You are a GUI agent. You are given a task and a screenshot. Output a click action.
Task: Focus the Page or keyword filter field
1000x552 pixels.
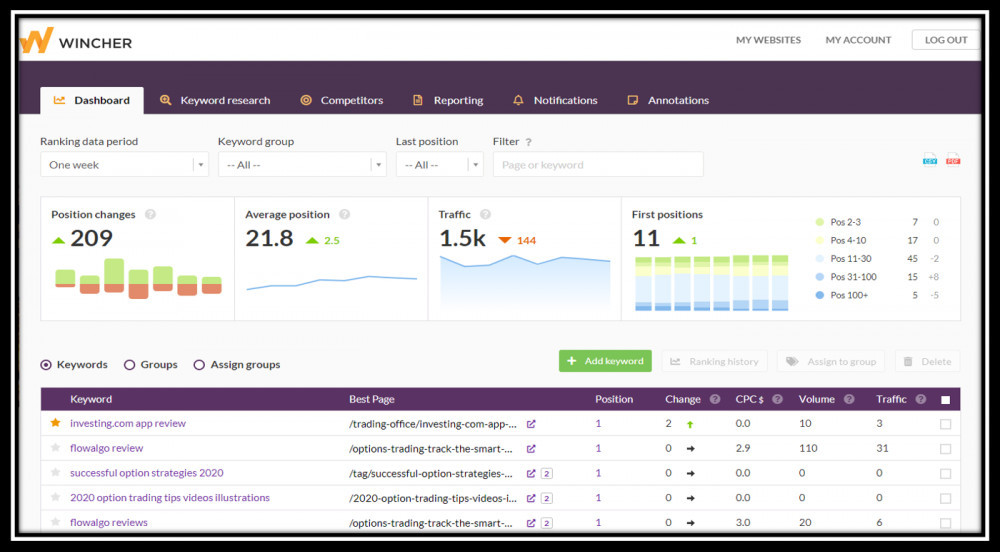coord(598,164)
